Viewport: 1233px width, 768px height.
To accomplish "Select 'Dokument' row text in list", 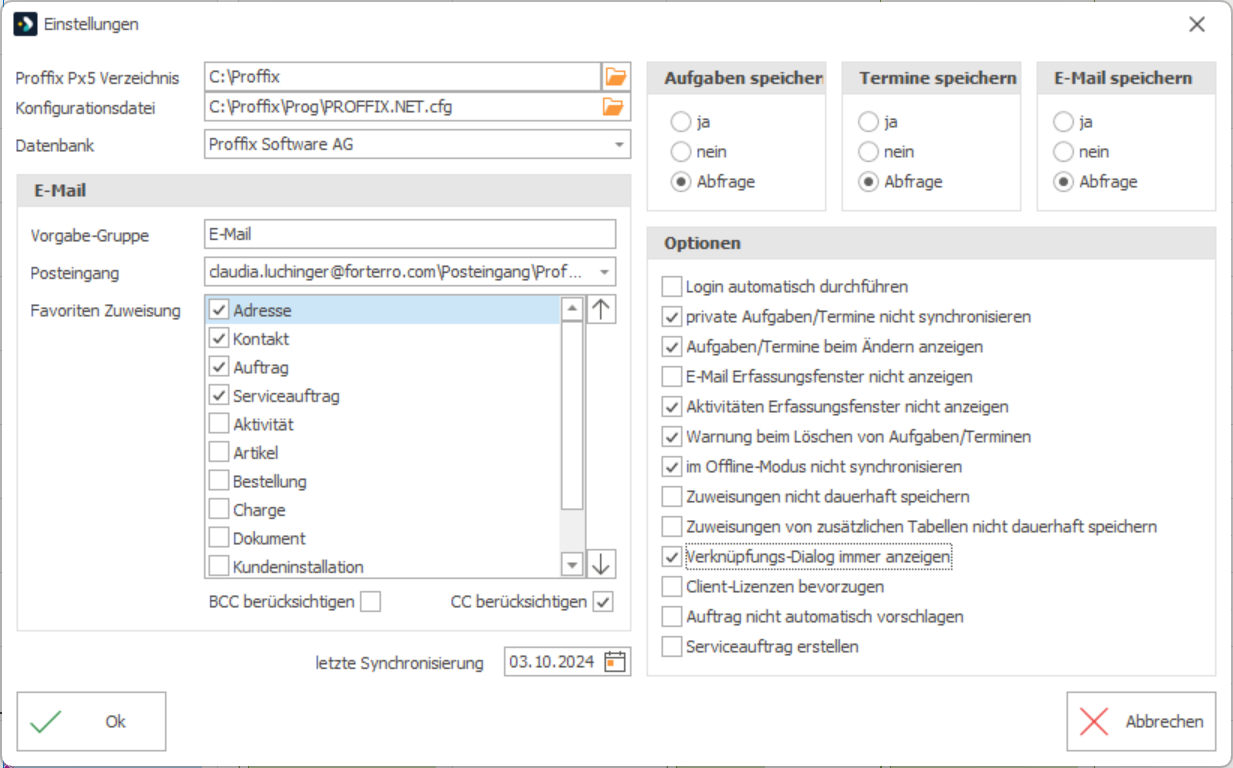I will 269,538.
